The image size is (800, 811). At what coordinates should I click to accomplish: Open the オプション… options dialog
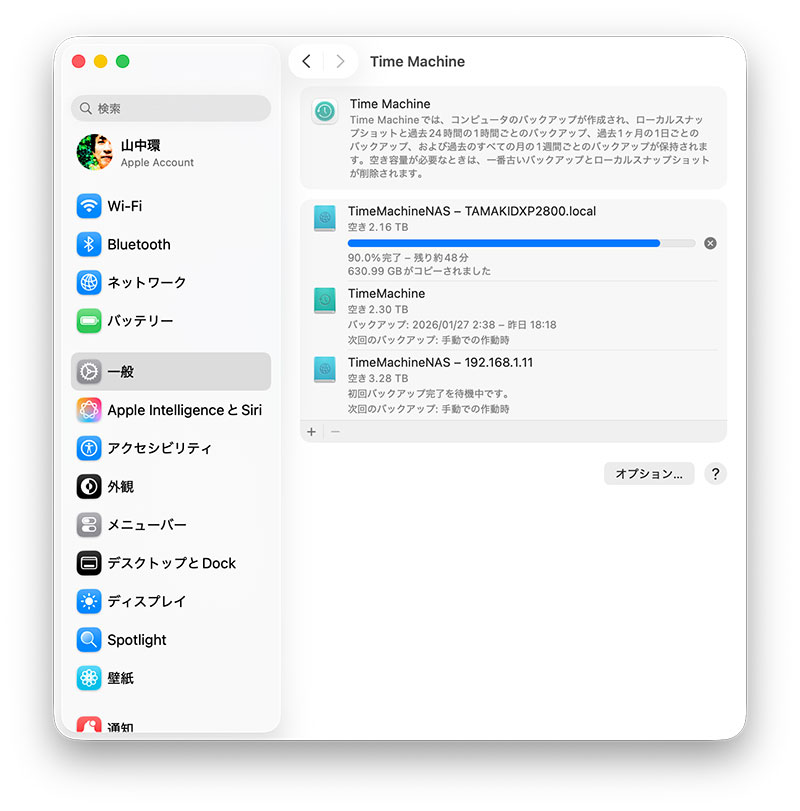[648, 474]
